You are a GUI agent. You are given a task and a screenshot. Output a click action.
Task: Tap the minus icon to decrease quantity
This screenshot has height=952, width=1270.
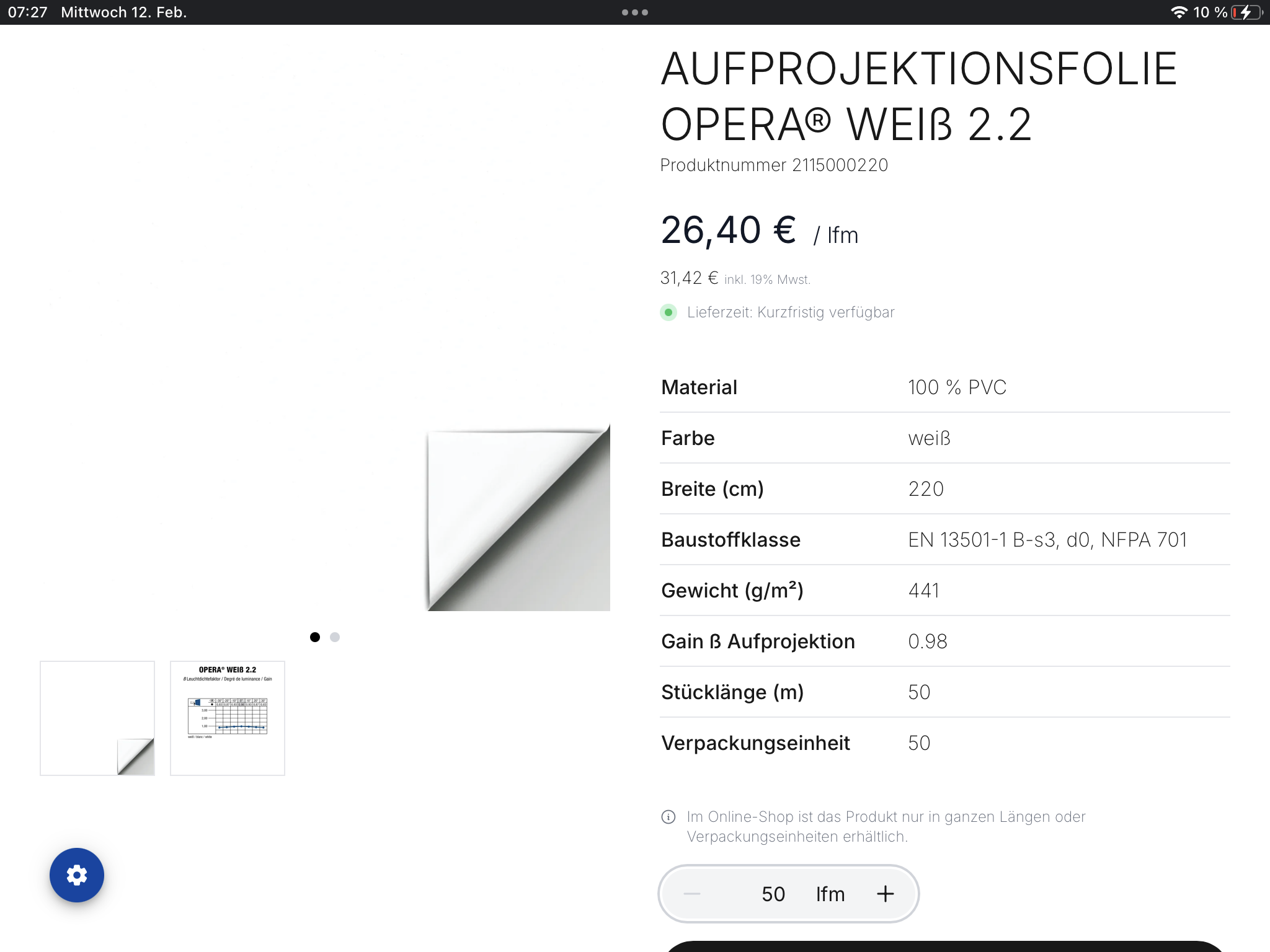(692, 894)
